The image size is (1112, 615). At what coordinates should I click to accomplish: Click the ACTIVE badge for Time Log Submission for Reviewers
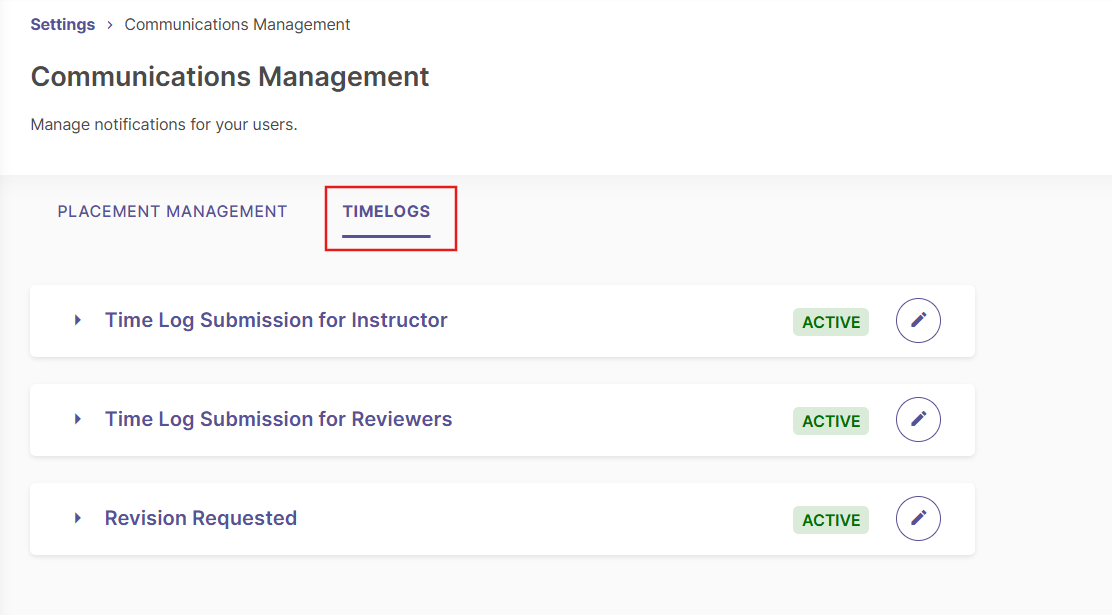click(830, 420)
